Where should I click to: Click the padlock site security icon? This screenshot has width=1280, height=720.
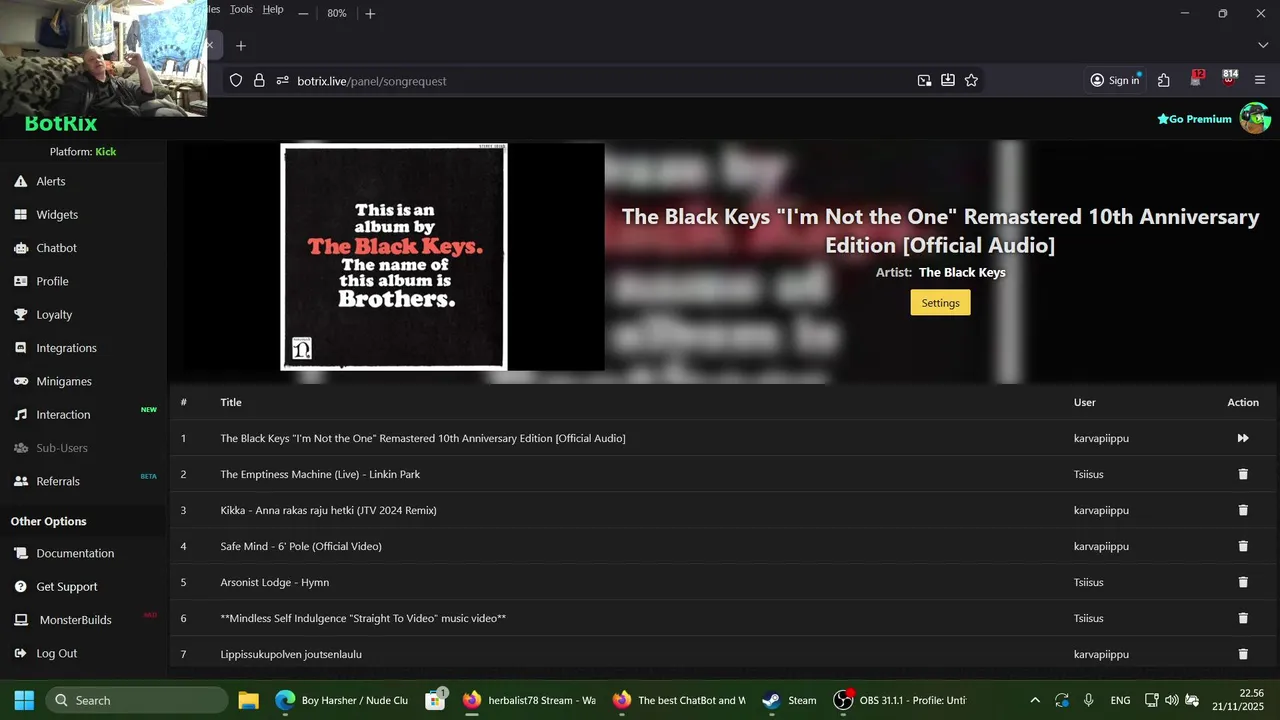(x=259, y=80)
